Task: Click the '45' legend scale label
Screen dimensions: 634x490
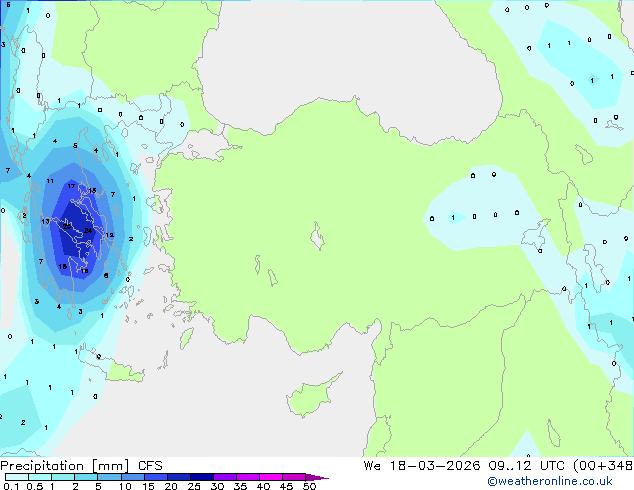Action: click(x=286, y=486)
